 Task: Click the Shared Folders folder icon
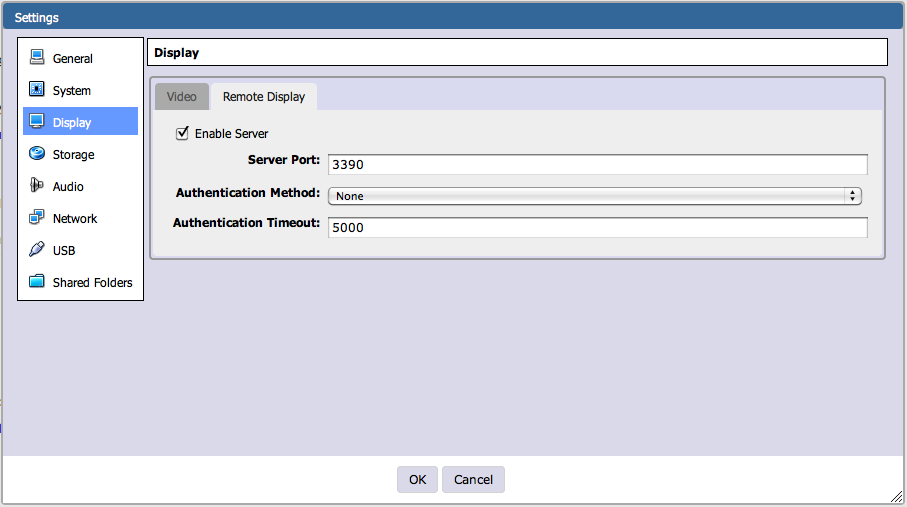click(37, 282)
